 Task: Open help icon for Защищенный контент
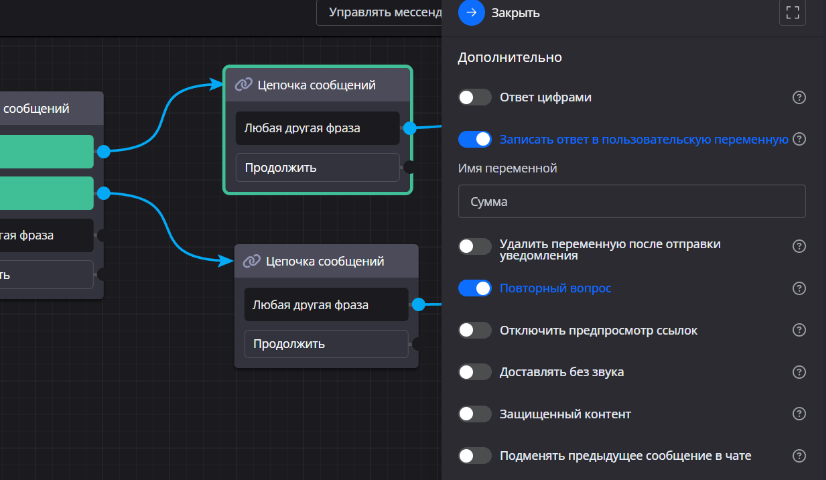coord(799,414)
